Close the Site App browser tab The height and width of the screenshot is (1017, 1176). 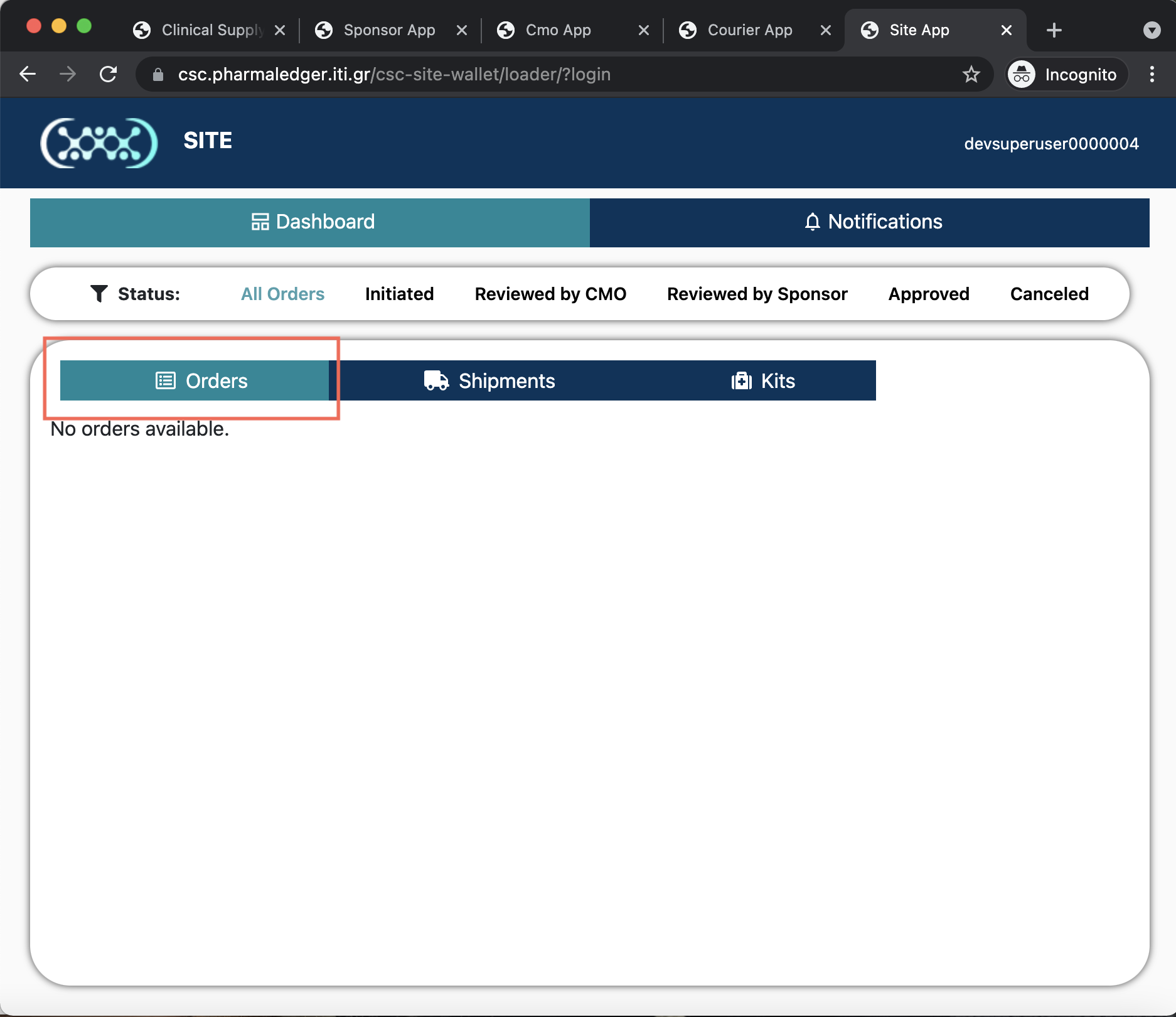tap(1007, 30)
